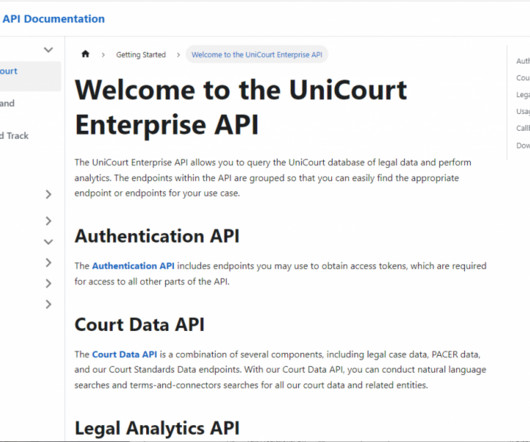The image size is (530, 442).
Task: Click the main Welcome to the UniCourt title
Action: pos(241,107)
